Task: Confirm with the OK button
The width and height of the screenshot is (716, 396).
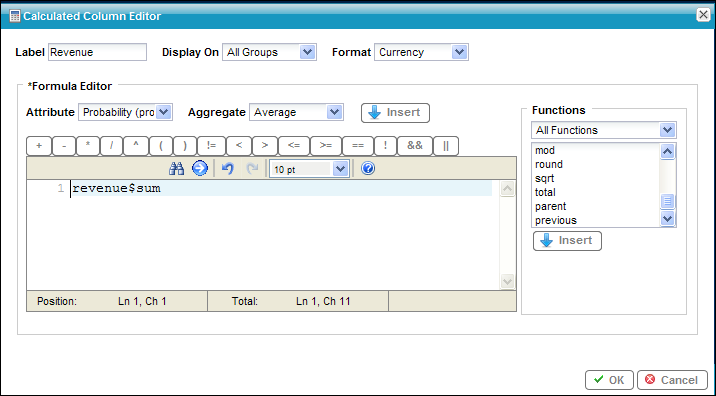Action: coord(609,380)
